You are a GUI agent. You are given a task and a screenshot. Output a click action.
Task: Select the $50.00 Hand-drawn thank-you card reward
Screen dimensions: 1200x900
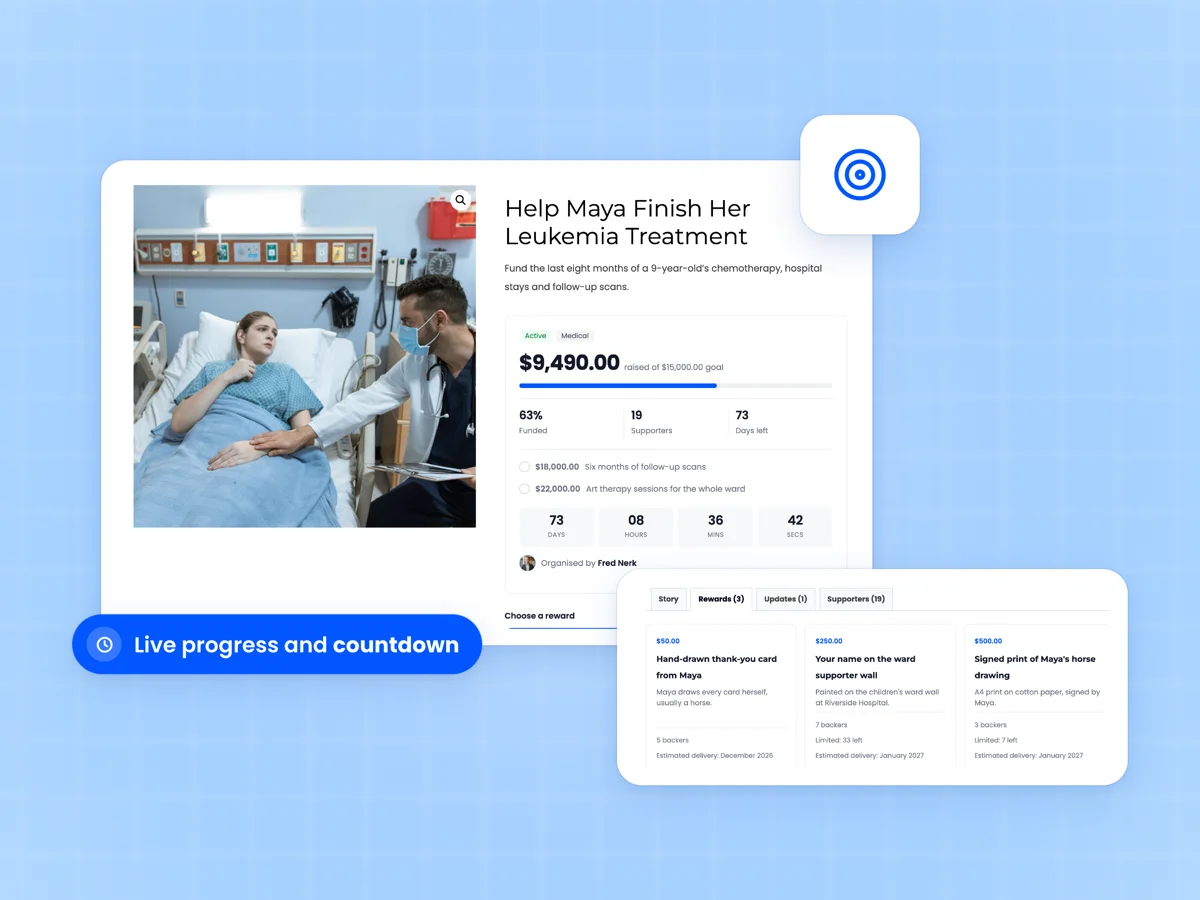721,697
